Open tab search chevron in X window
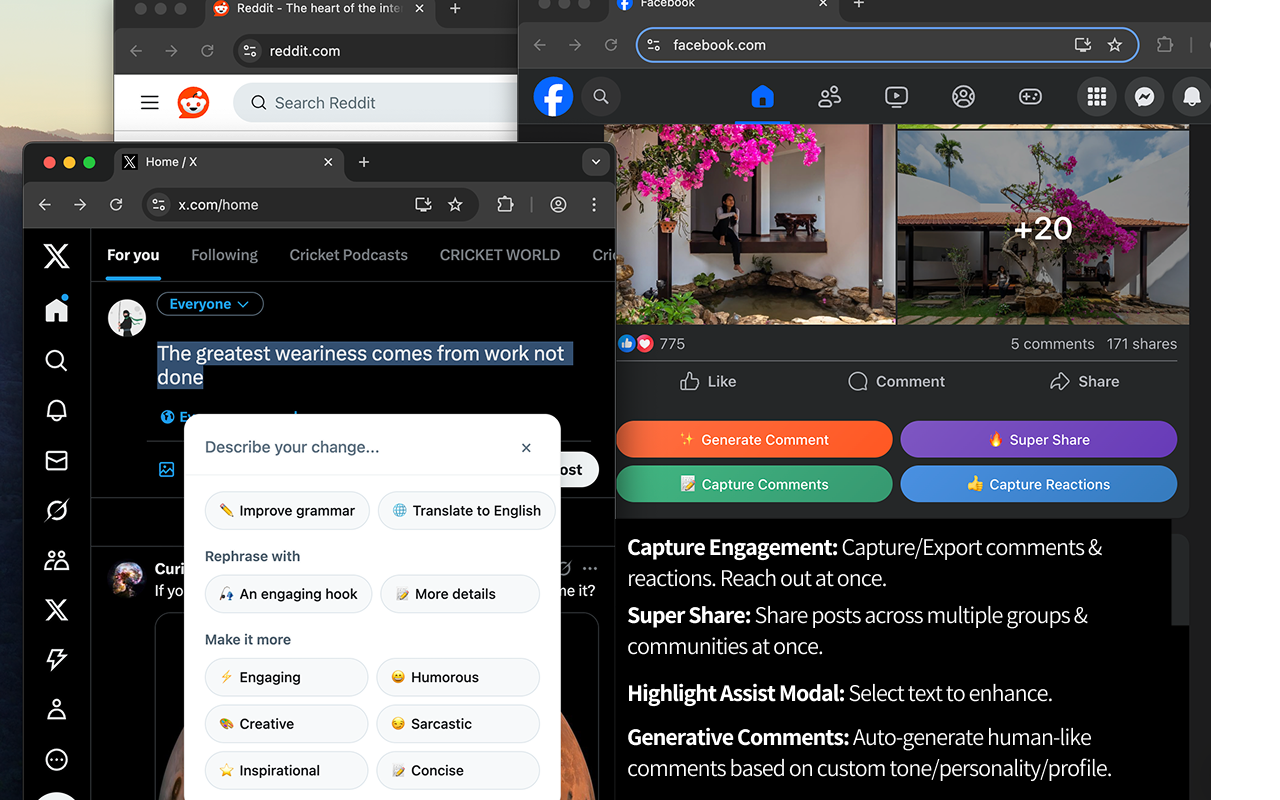 pyautogui.click(x=596, y=162)
